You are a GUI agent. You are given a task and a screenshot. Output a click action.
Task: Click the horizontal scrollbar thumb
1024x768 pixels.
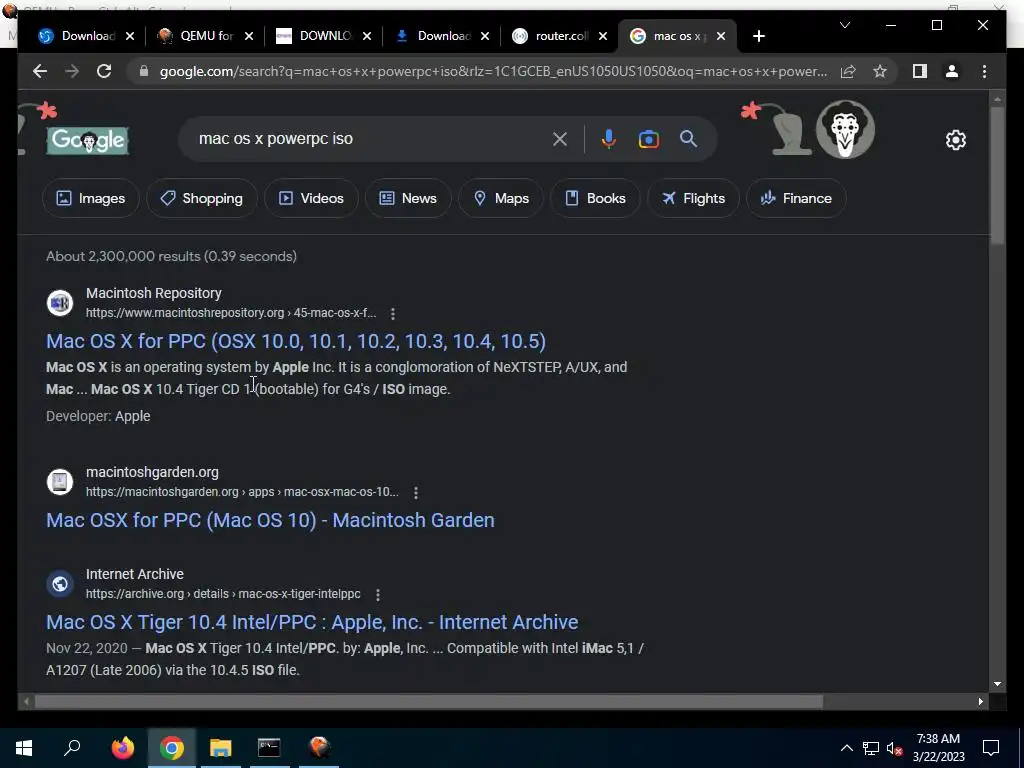coord(429,701)
